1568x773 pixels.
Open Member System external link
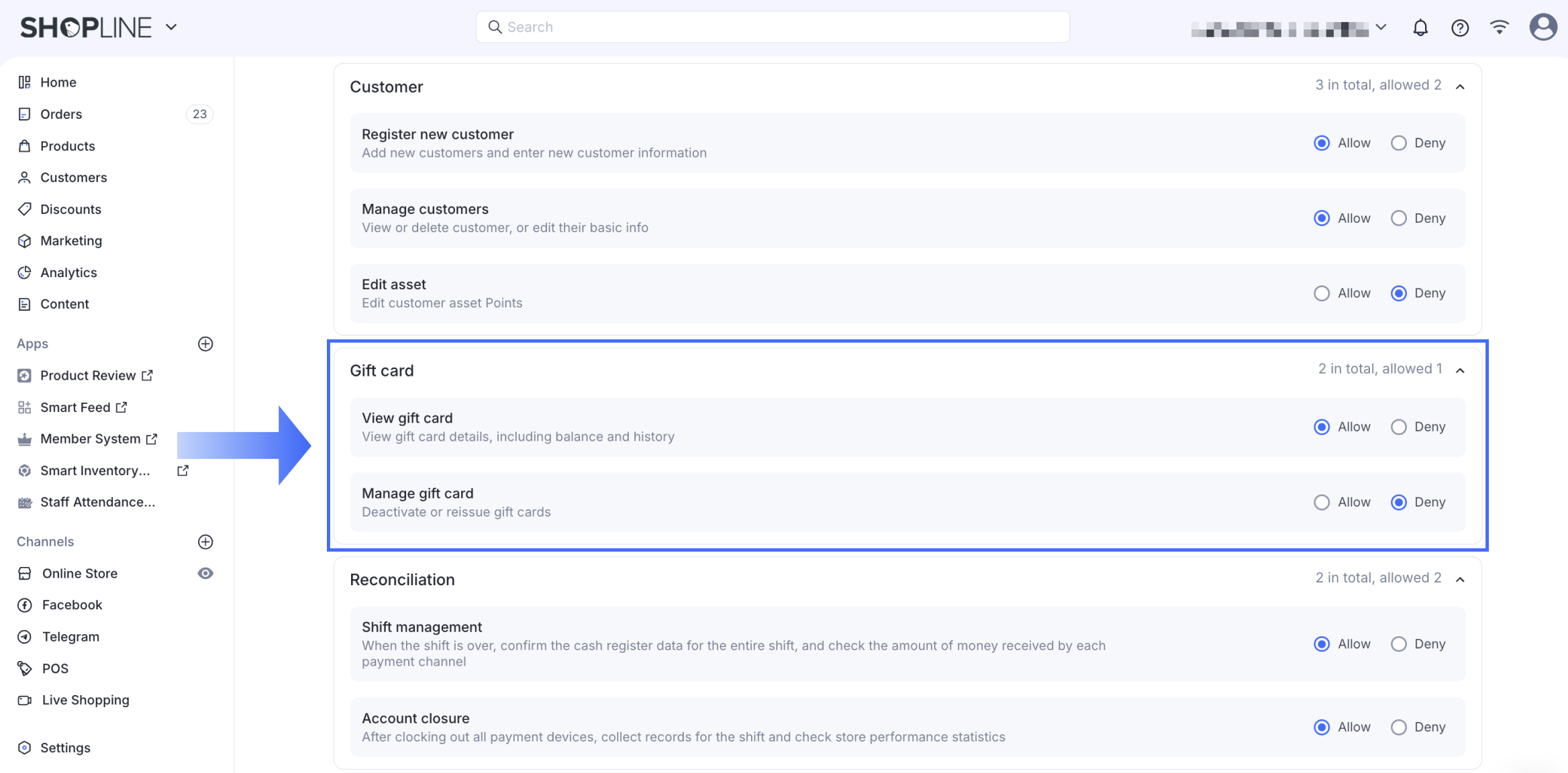point(151,438)
